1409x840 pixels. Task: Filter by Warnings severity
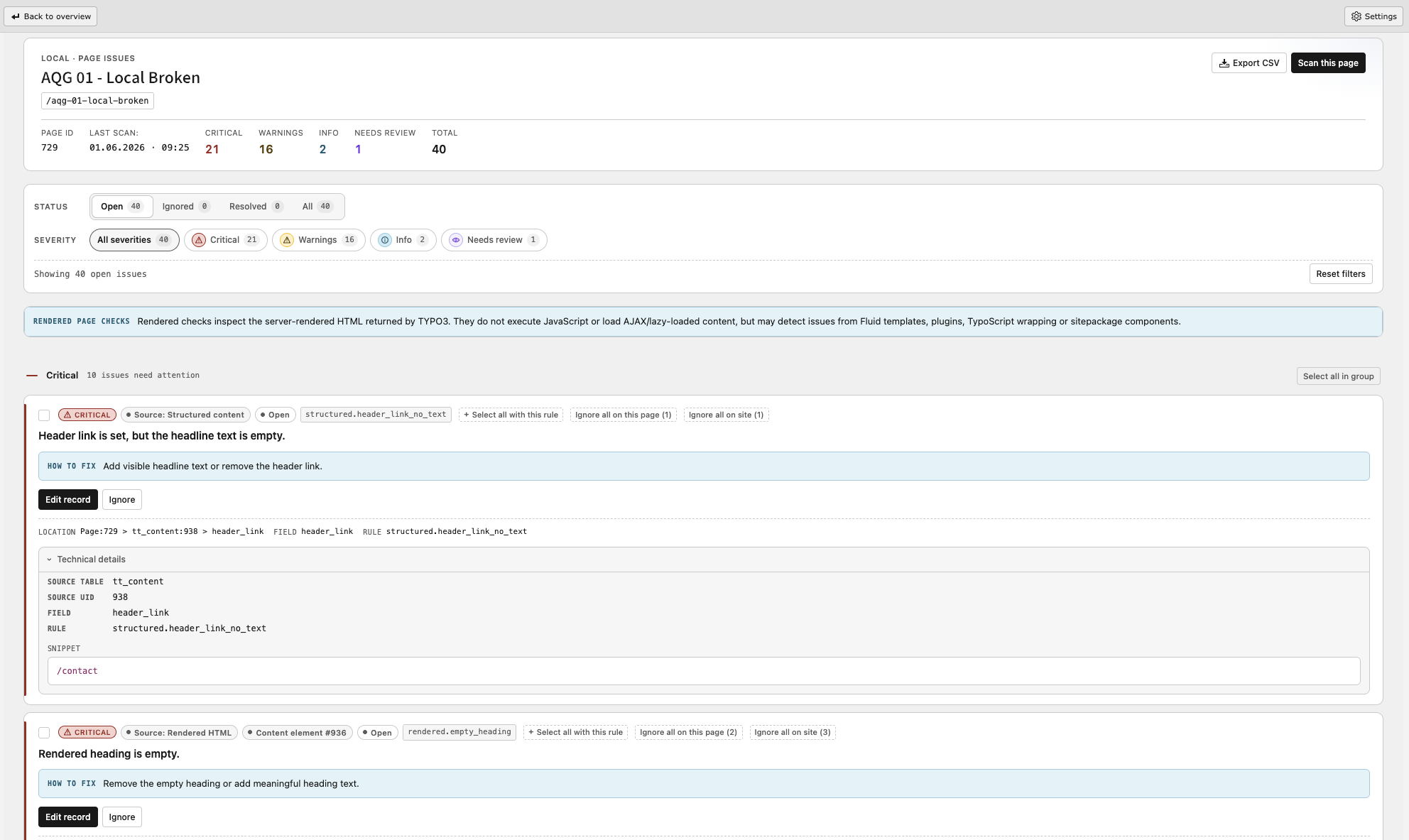(319, 240)
